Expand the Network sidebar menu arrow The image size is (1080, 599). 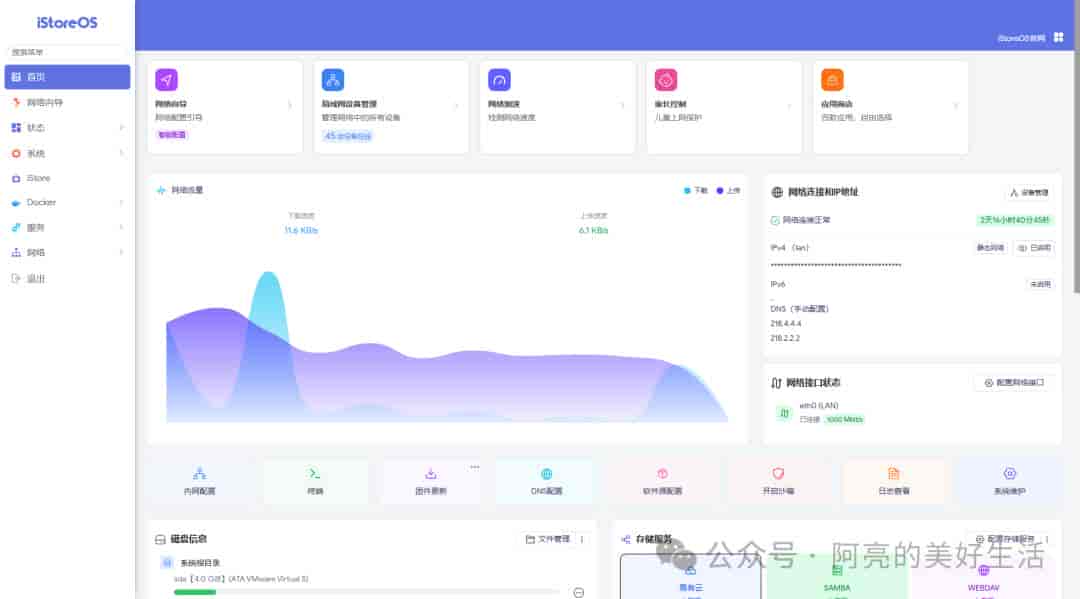(121, 253)
